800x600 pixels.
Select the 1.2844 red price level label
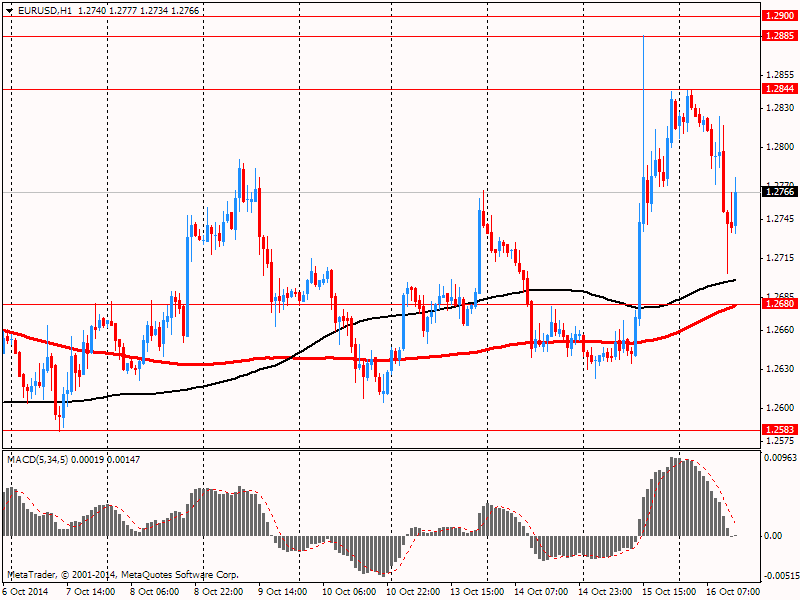pyautogui.click(x=780, y=89)
